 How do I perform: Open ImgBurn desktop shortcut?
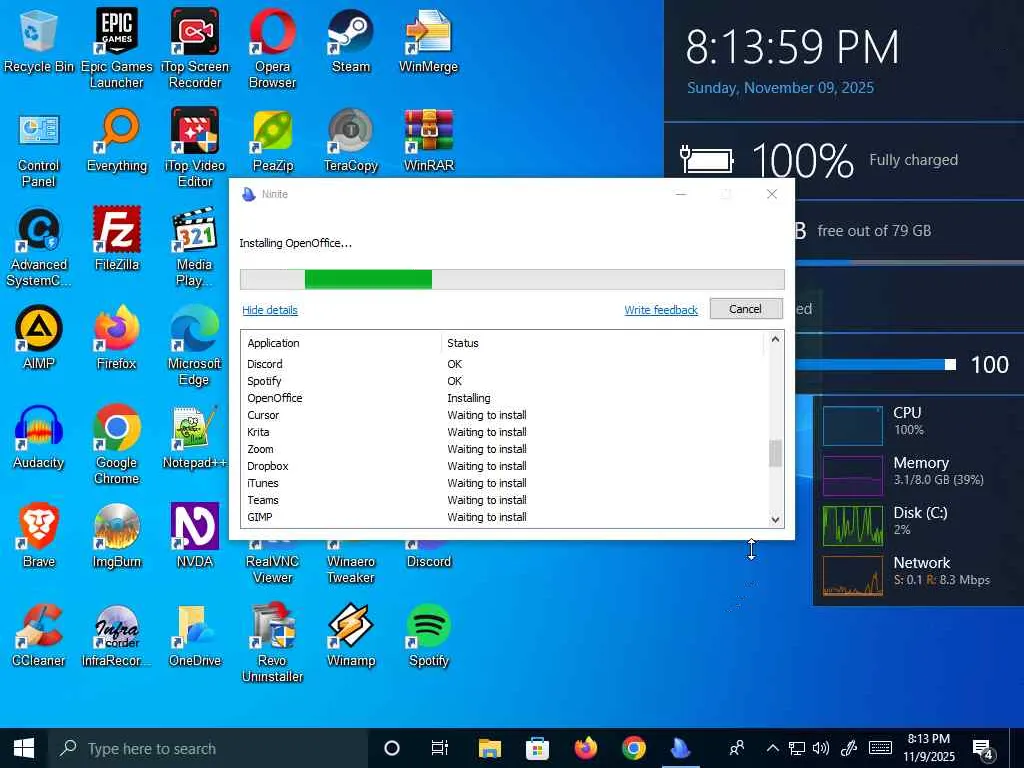pyautogui.click(x=116, y=537)
